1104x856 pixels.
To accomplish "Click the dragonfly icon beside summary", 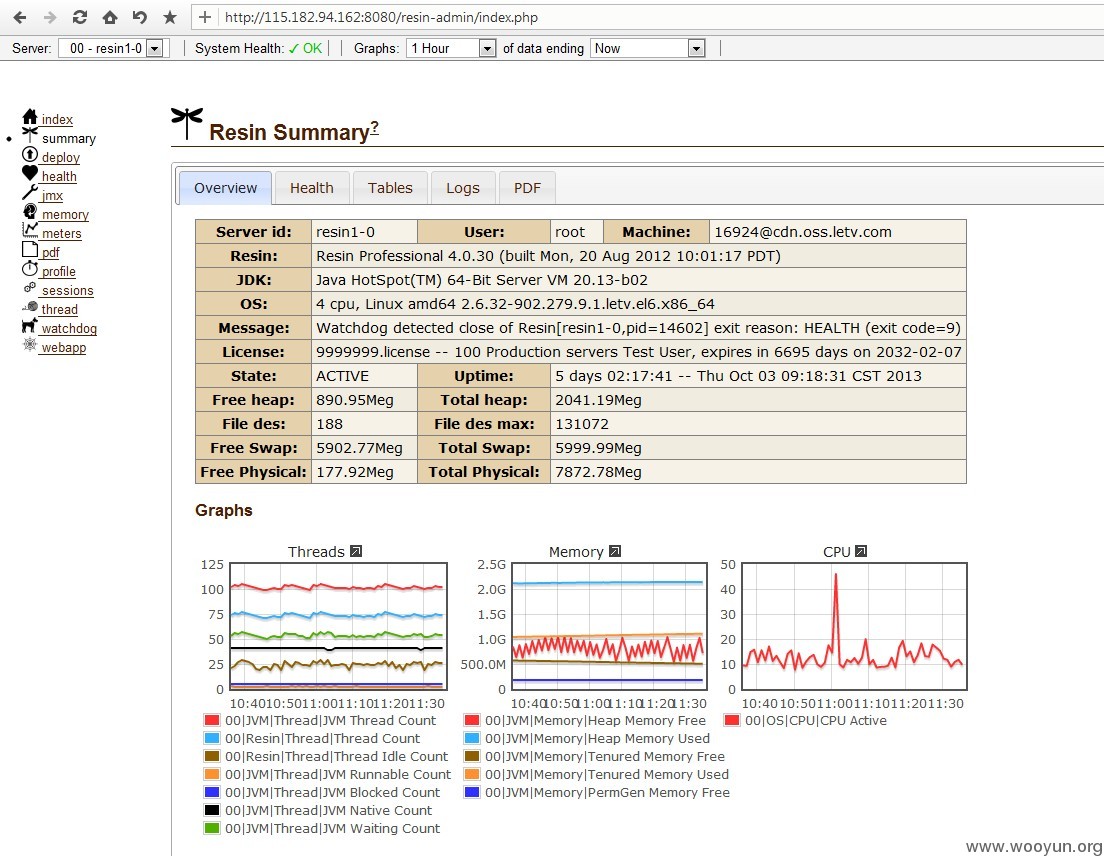I will [30, 135].
